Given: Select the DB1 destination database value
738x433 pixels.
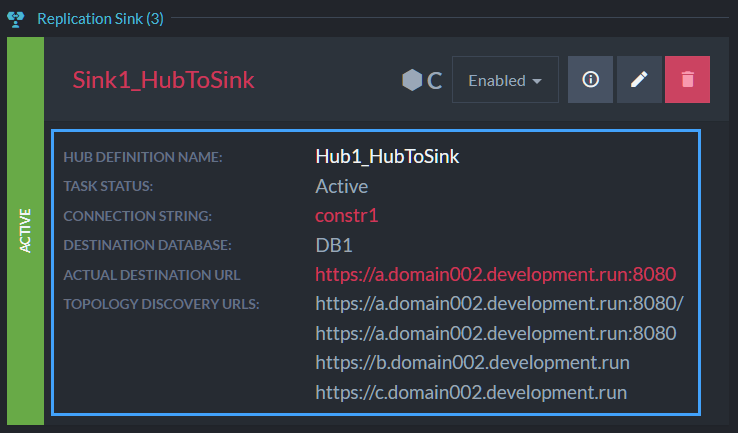Looking at the screenshot, I should coord(334,245).
